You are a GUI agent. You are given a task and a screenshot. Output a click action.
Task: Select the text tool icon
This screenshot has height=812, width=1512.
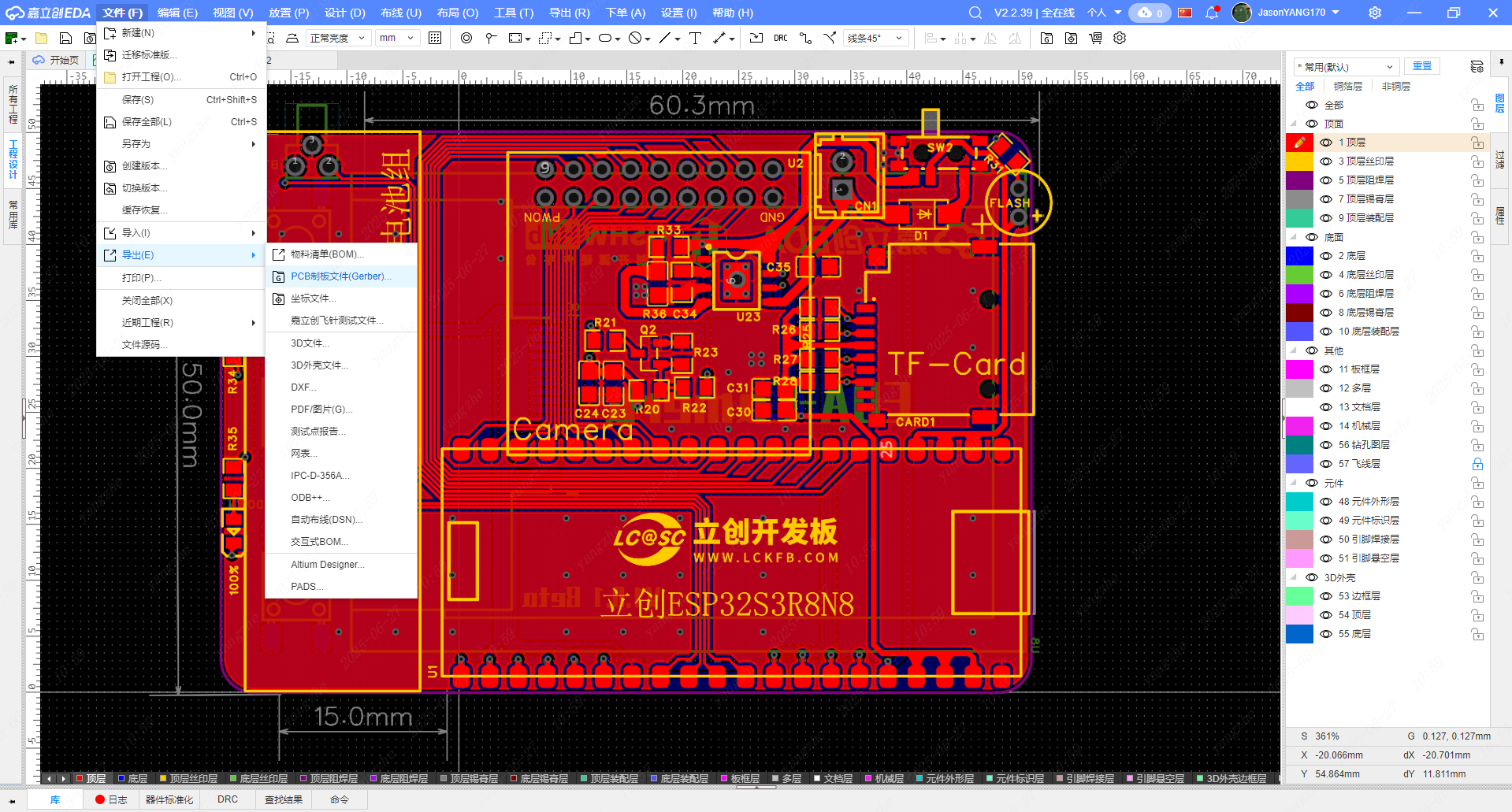tap(695, 38)
